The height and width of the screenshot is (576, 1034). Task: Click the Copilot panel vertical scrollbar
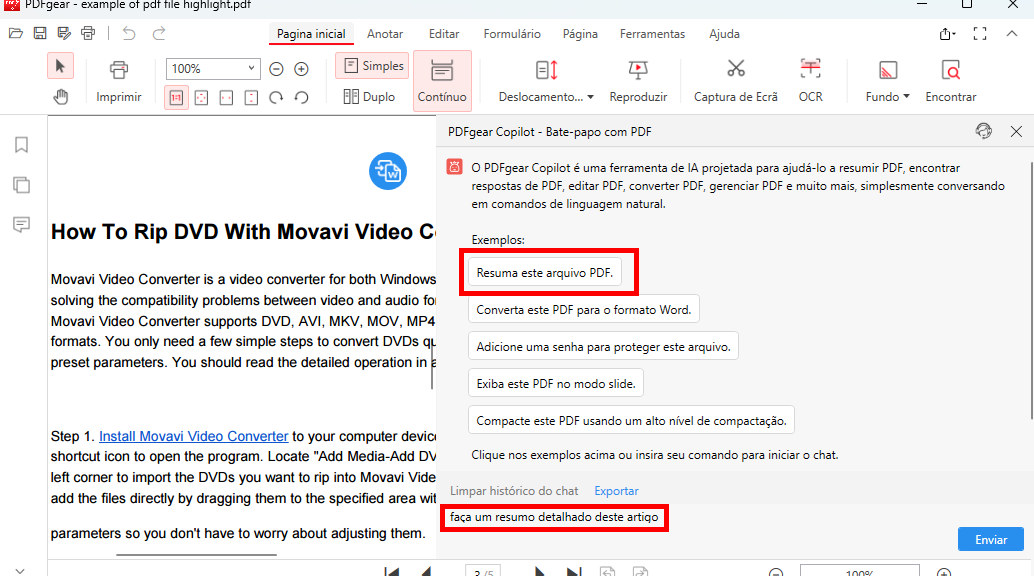[1030, 290]
